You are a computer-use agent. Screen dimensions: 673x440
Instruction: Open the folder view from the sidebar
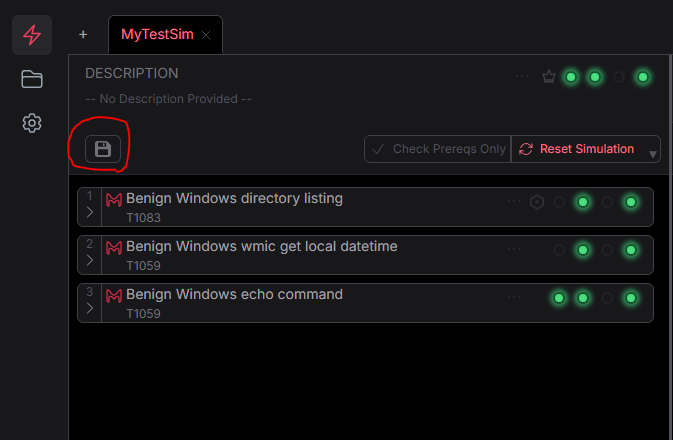tap(32, 79)
